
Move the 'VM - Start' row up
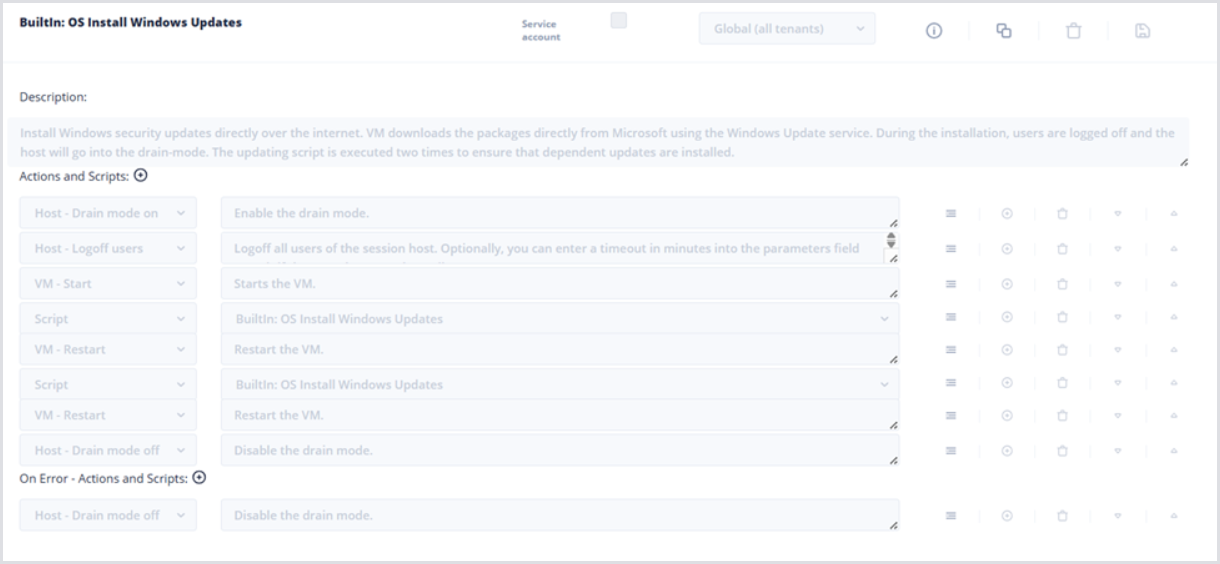[1174, 284]
